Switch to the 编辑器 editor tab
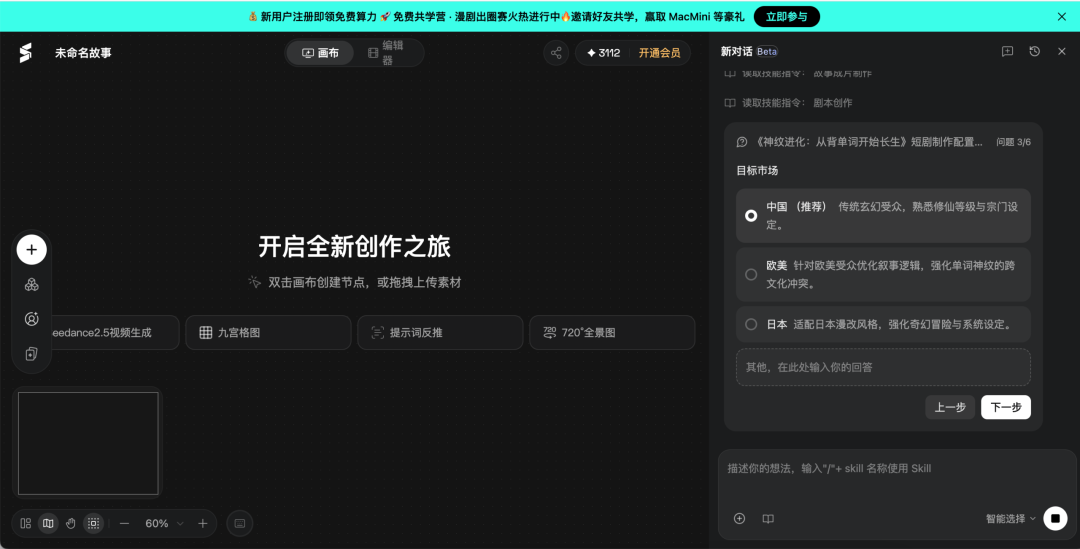Screen dimensions: 1080x549 point(387,52)
